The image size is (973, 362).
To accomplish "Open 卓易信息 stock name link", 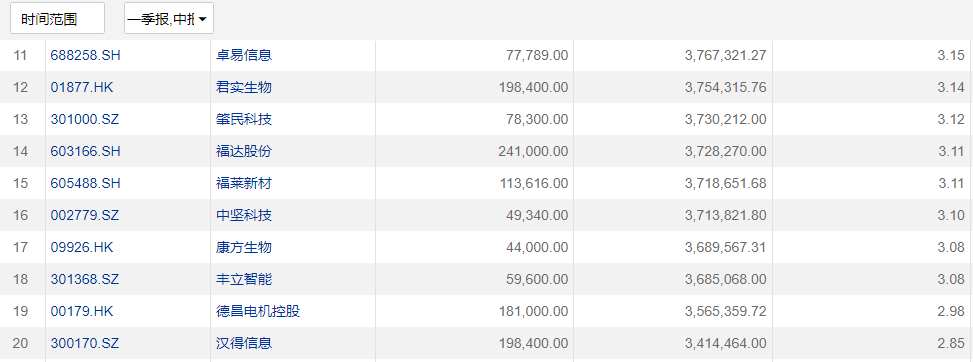I will [244, 55].
